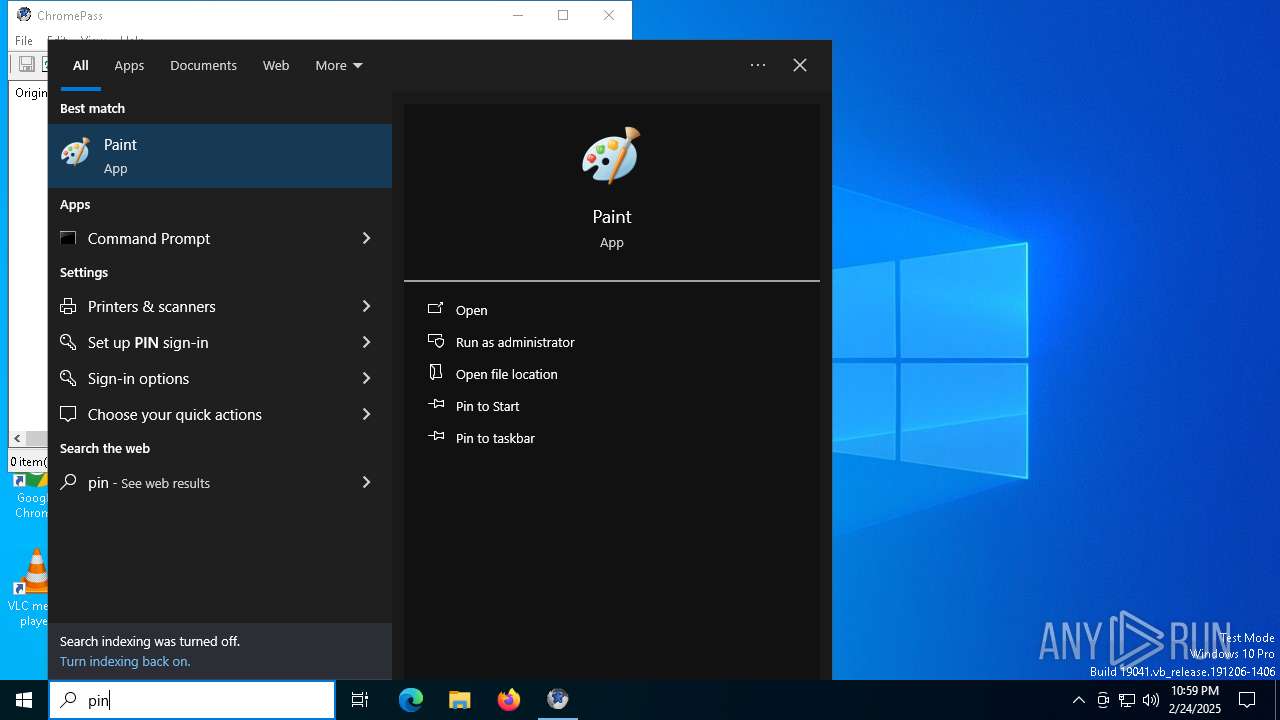The image size is (1280, 720).
Task: Click the Choose your quick actions icon
Action: (x=68, y=414)
